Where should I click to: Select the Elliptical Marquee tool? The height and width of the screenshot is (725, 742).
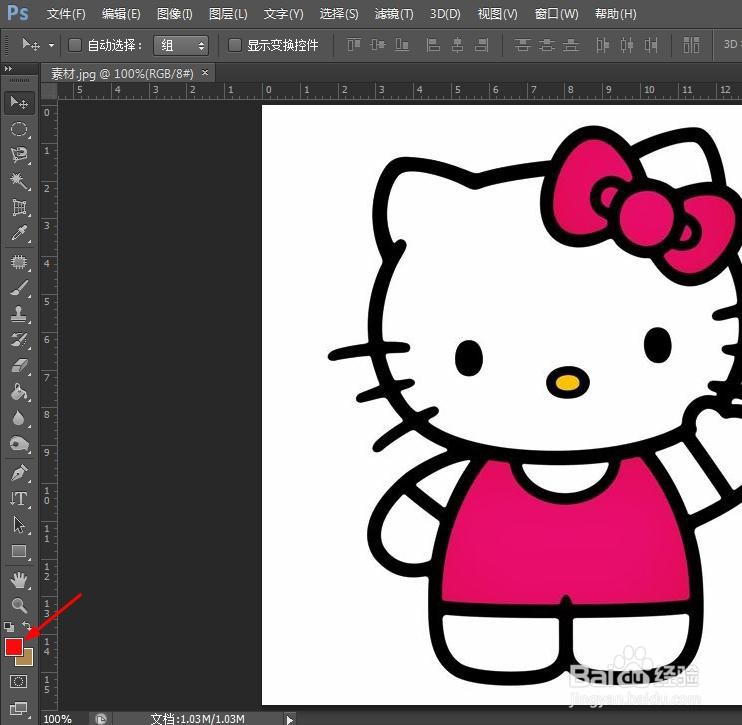(19, 129)
